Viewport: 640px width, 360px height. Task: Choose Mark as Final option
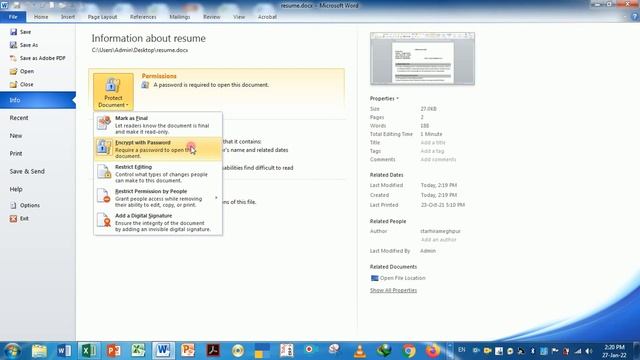click(x=158, y=124)
